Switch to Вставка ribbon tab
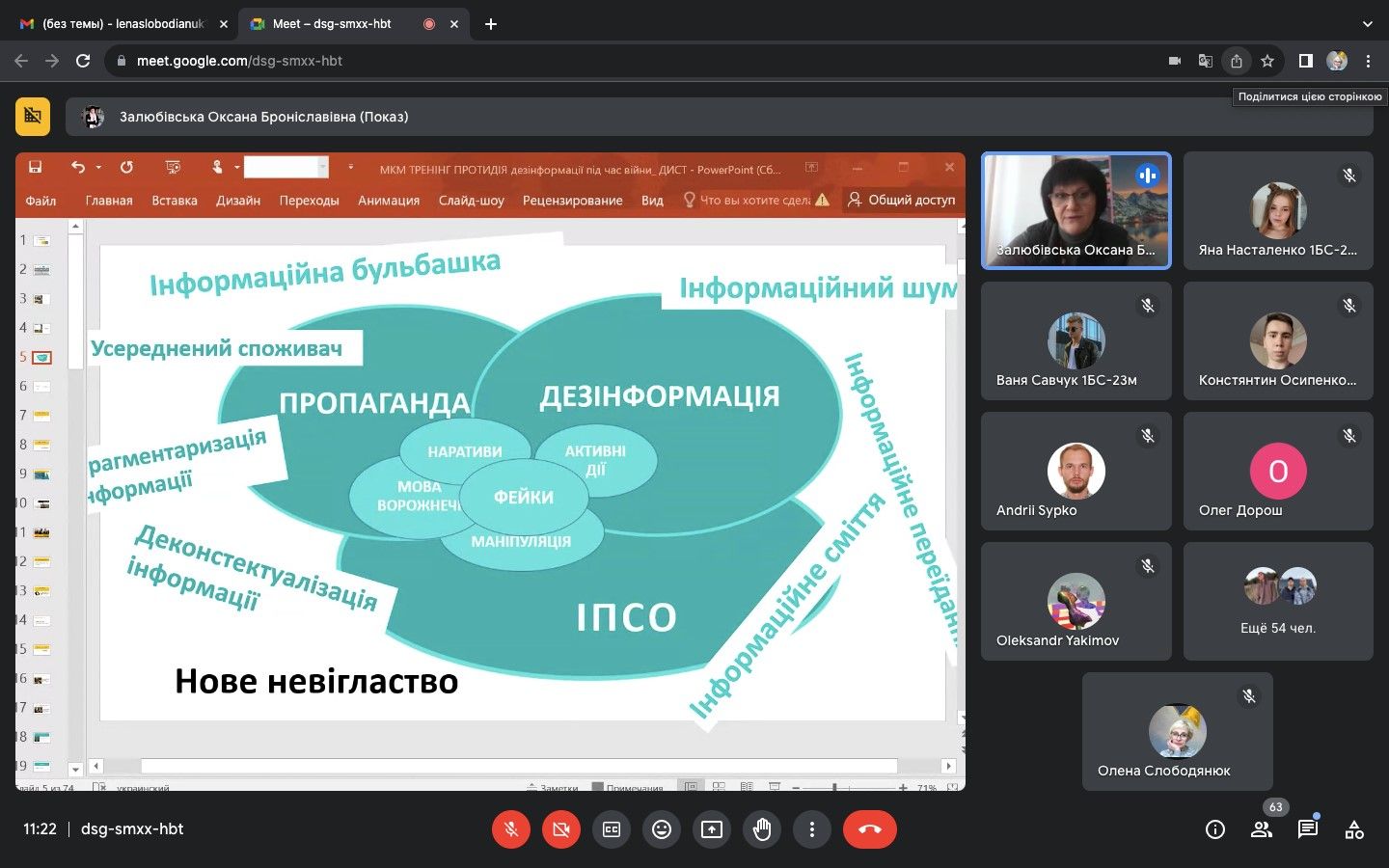The image size is (1389, 868). click(175, 201)
